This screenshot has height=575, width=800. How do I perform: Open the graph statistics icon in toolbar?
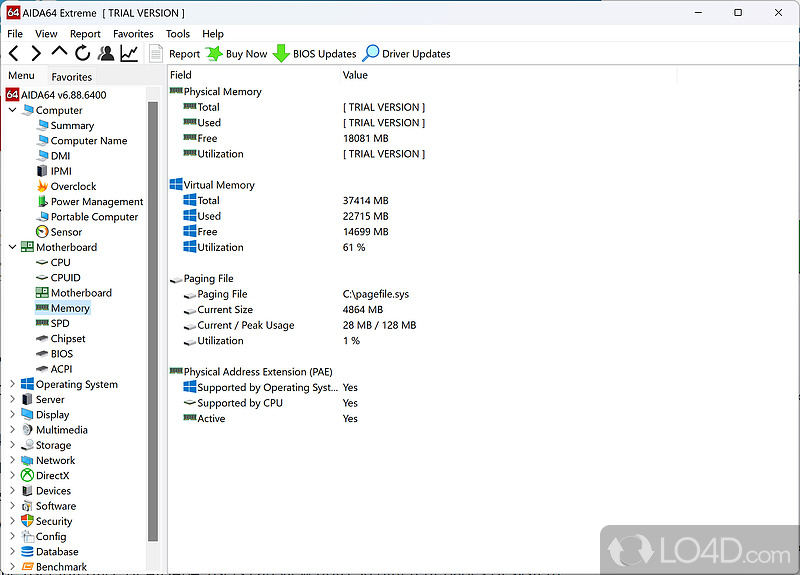[x=129, y=53]
